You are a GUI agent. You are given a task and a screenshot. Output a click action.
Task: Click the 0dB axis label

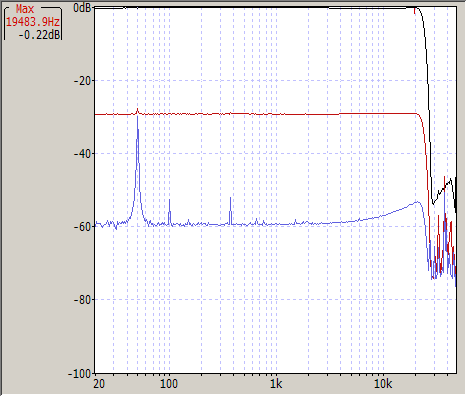point(82,8)
